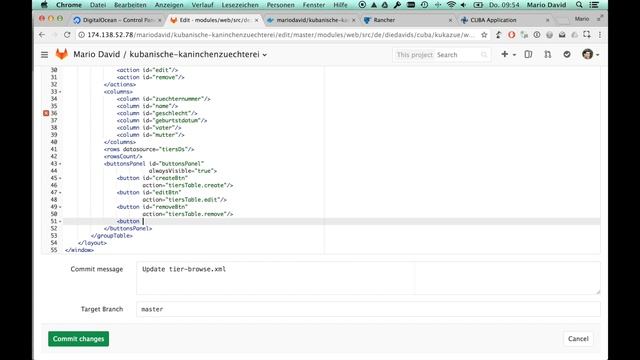Switch to the mariodavid/kubanische tab
Viewport: 640px width, 360px height.
pos(310,20)
